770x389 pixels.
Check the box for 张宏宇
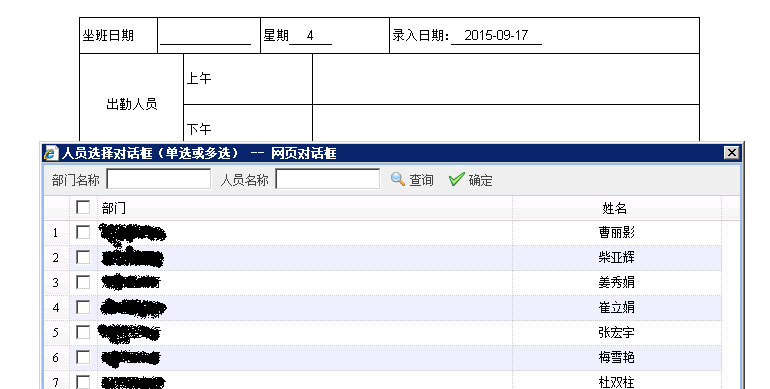click(83, 333)
